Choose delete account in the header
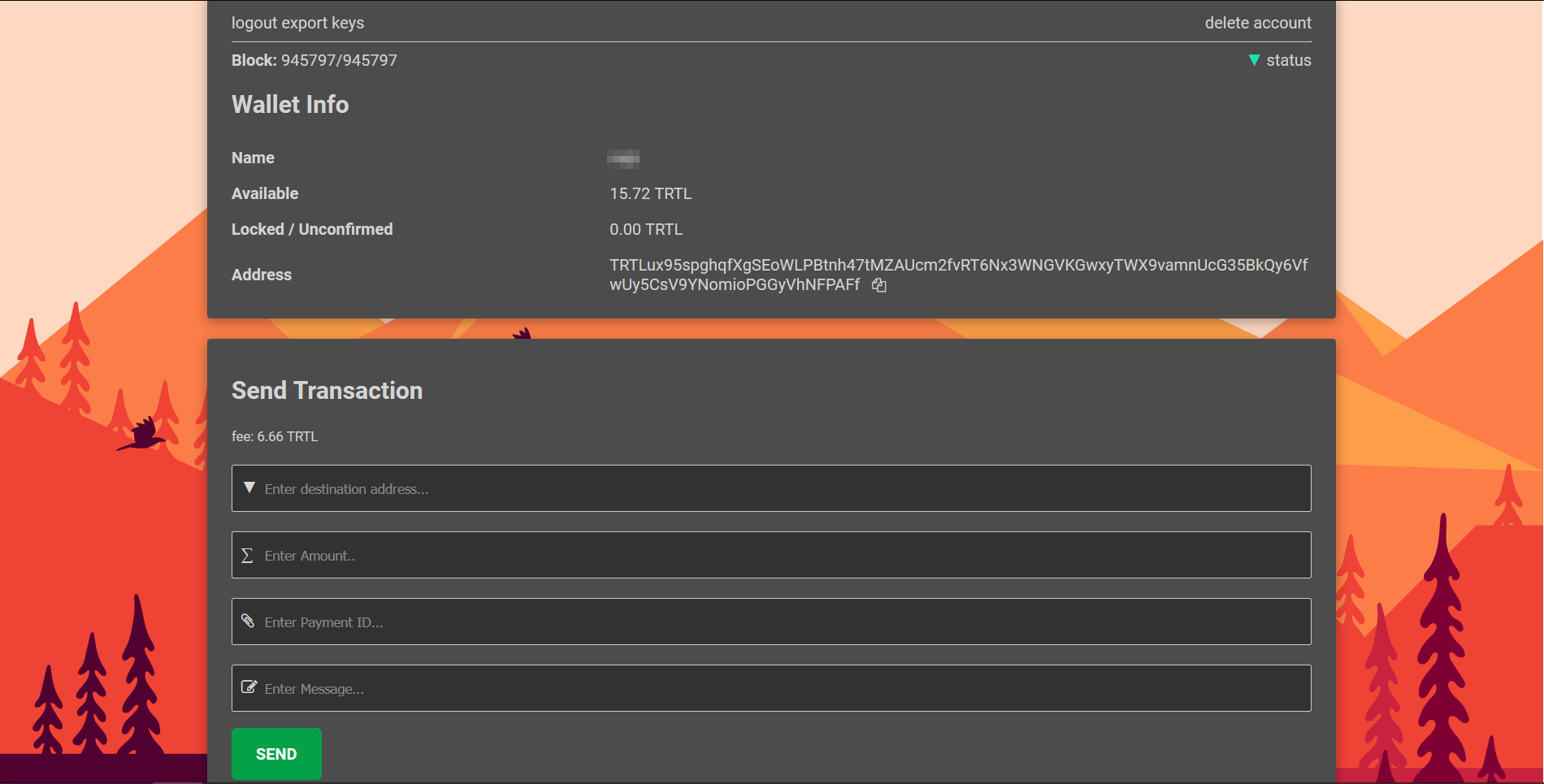1544x784 pixels. pyautogui.click(x=1257, y=23)
